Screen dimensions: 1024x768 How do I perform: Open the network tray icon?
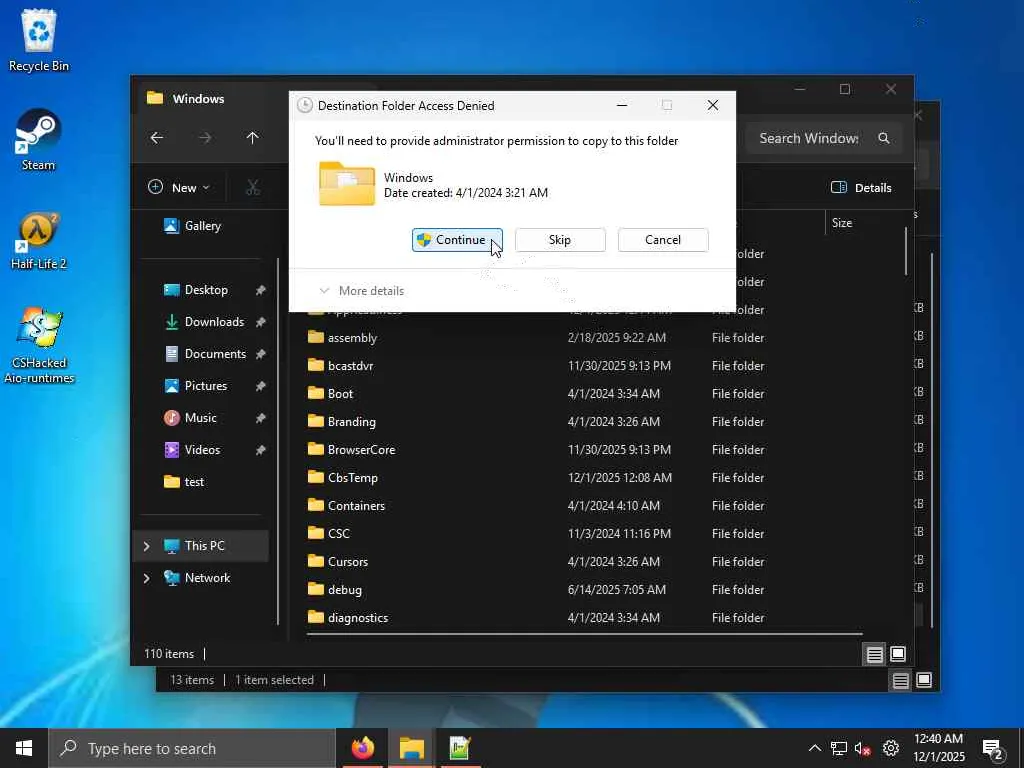(x=839, y=748)
